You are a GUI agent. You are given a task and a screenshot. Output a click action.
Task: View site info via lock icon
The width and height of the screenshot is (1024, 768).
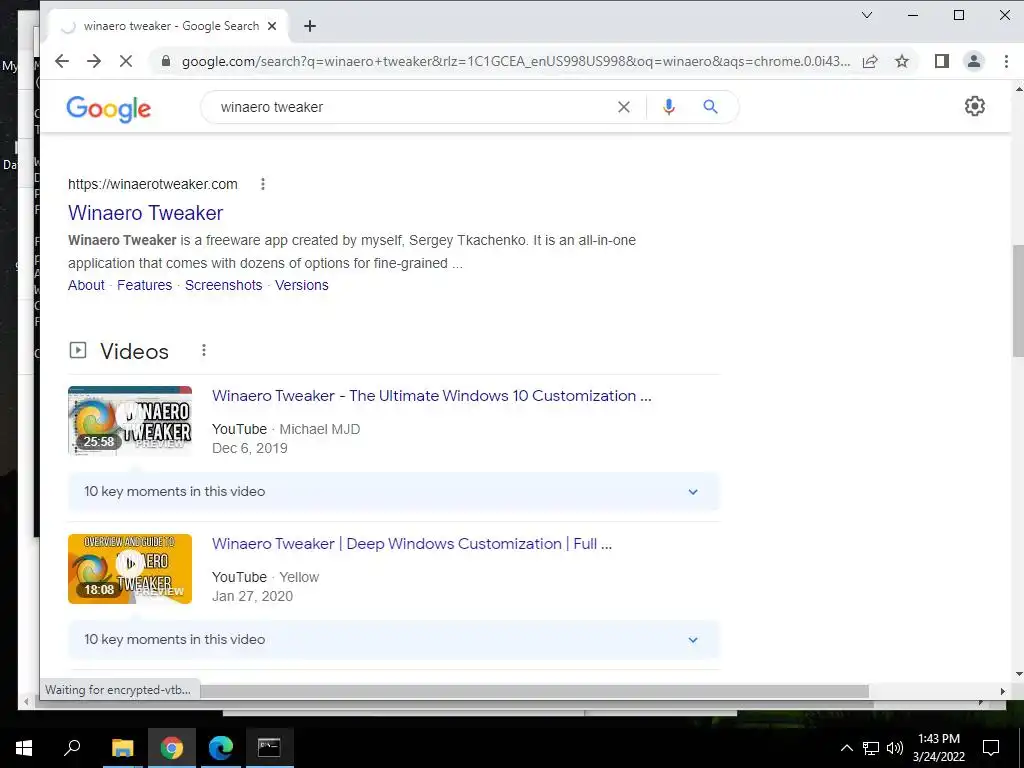[x=166, y=61]
